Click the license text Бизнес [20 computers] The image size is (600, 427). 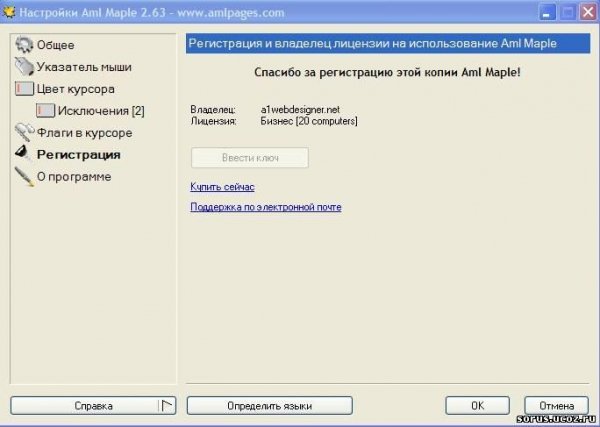[x=309, y=121]
